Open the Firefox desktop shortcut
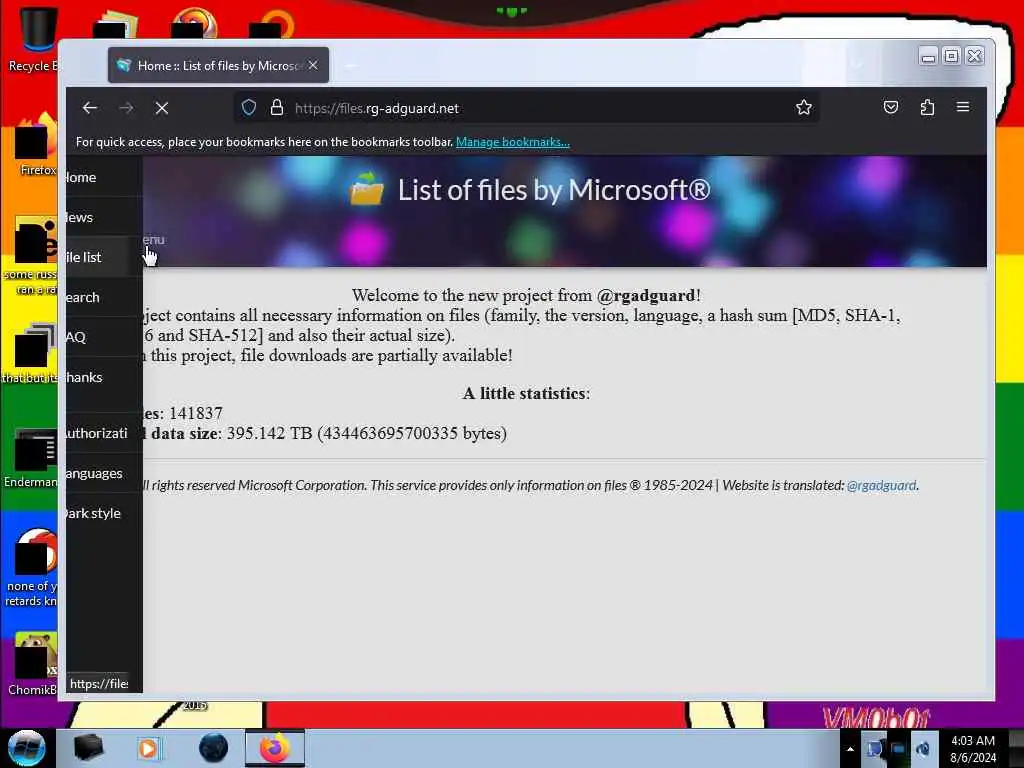This screenshot has height=768, width=1024. pyautogui.click(x=36, y=144)
